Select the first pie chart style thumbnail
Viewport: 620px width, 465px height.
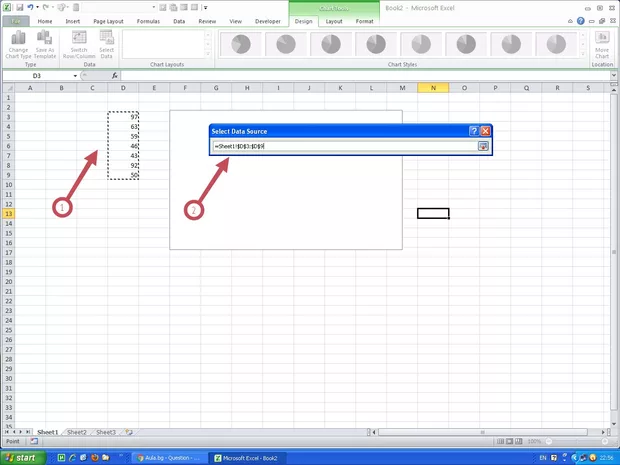240,44
